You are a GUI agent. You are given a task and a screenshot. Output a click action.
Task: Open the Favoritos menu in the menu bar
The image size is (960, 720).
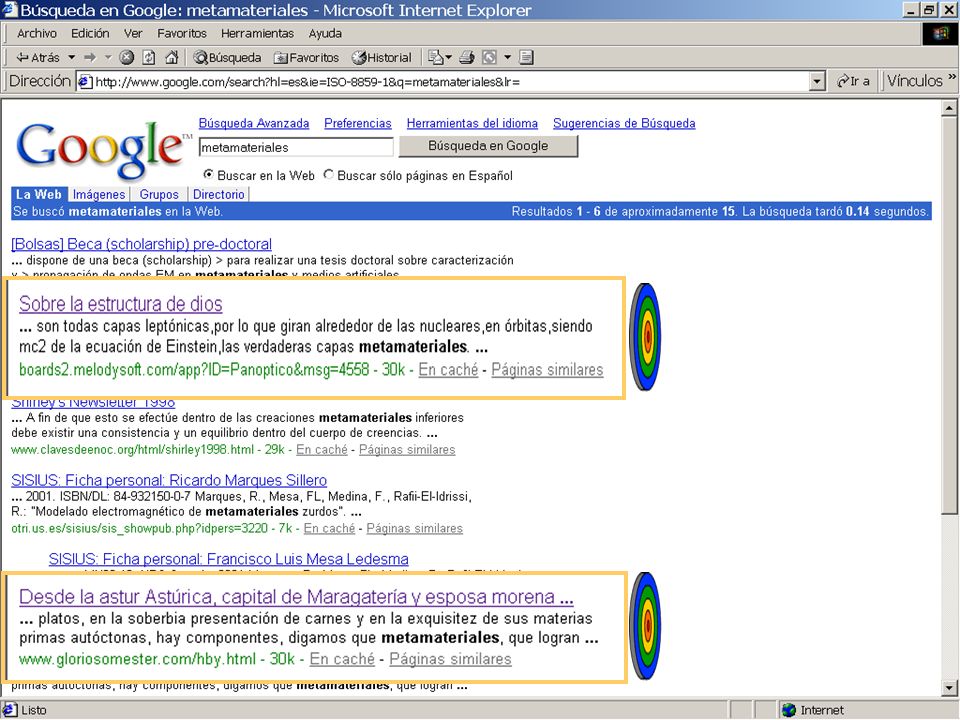point(182,34)
